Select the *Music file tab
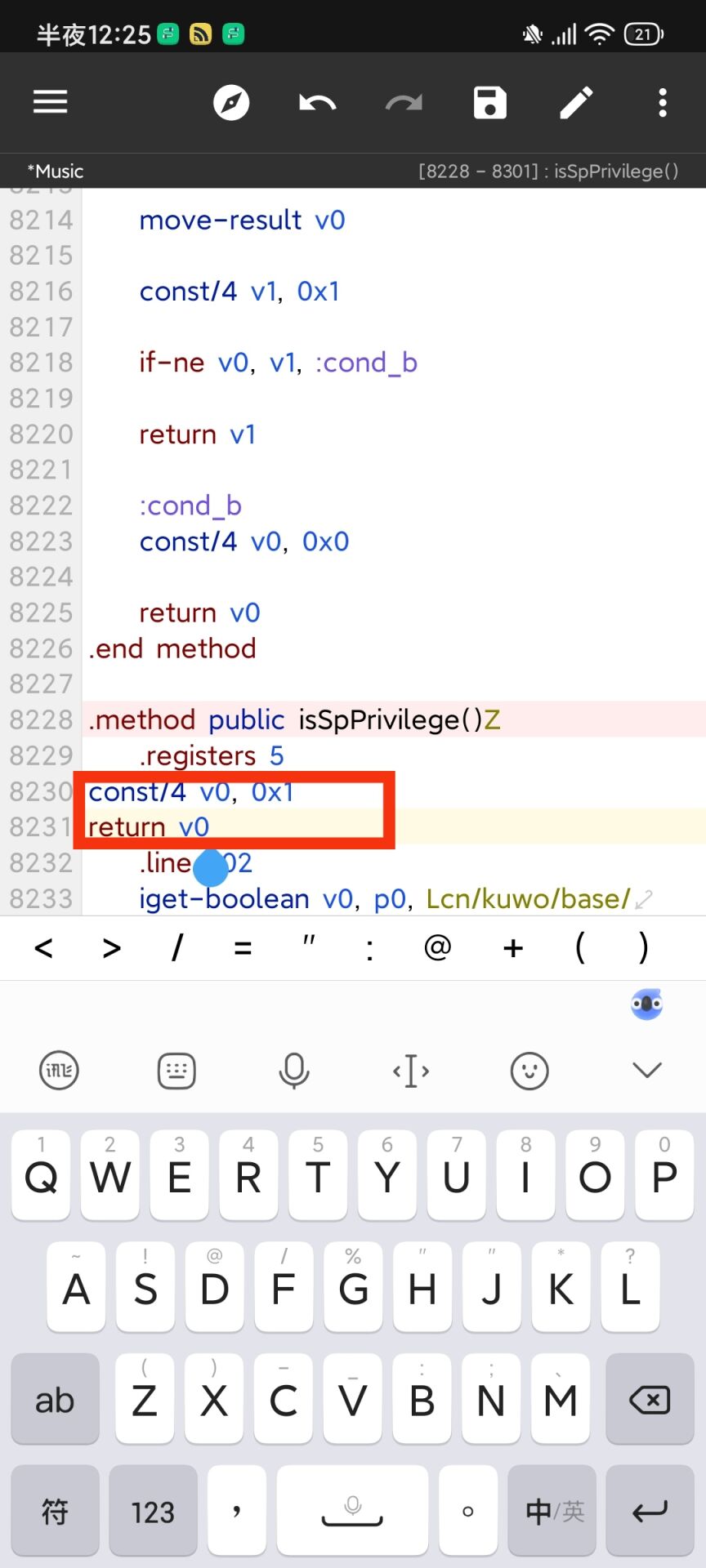Viewport: 706px width, 1568px height. coord(56,171)
